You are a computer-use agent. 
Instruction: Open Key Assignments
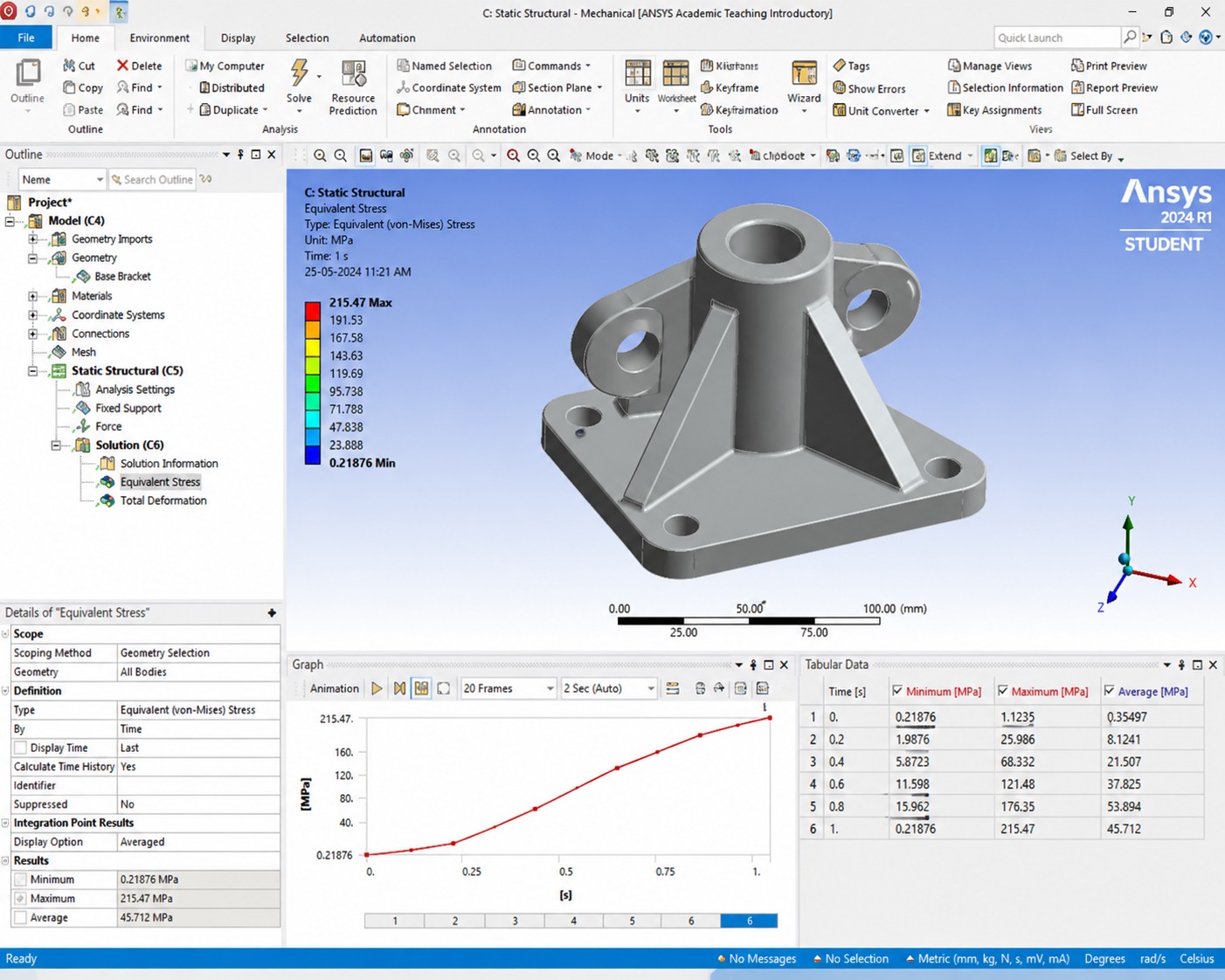(x=994, y=110)
